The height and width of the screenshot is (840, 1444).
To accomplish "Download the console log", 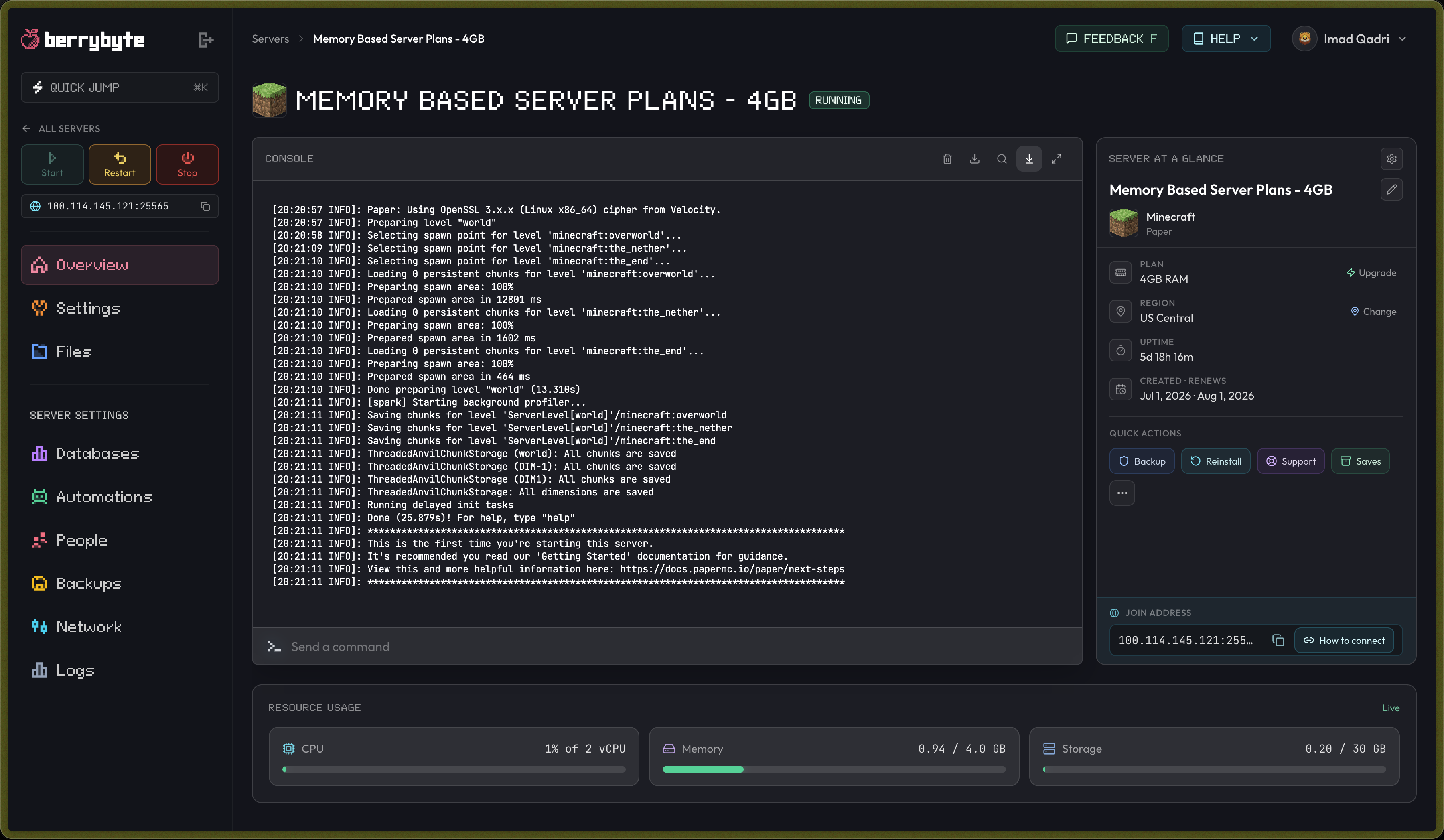I will pos(974,159).
